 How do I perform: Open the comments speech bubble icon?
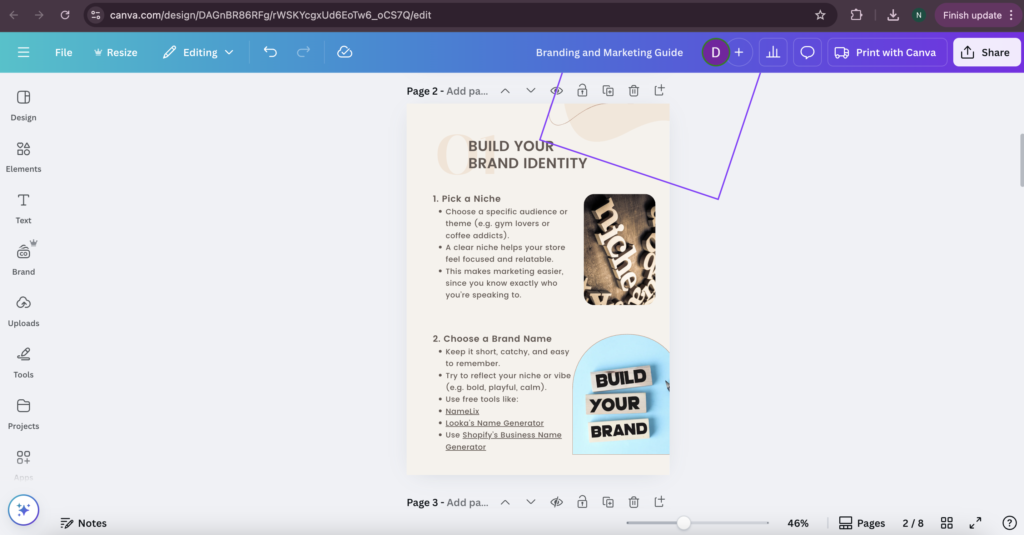(807, 52)
